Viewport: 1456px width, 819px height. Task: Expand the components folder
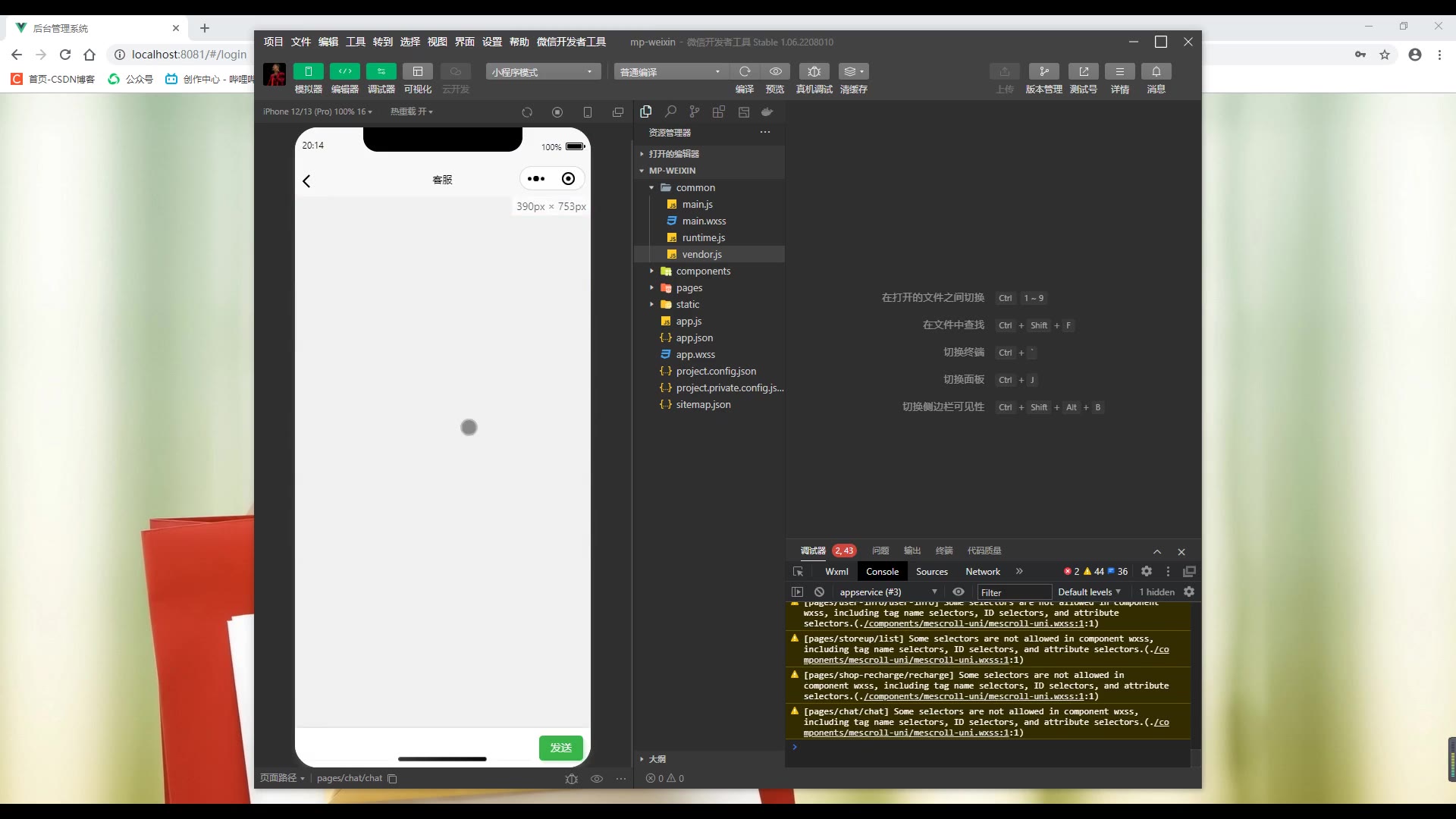point(709,271)
